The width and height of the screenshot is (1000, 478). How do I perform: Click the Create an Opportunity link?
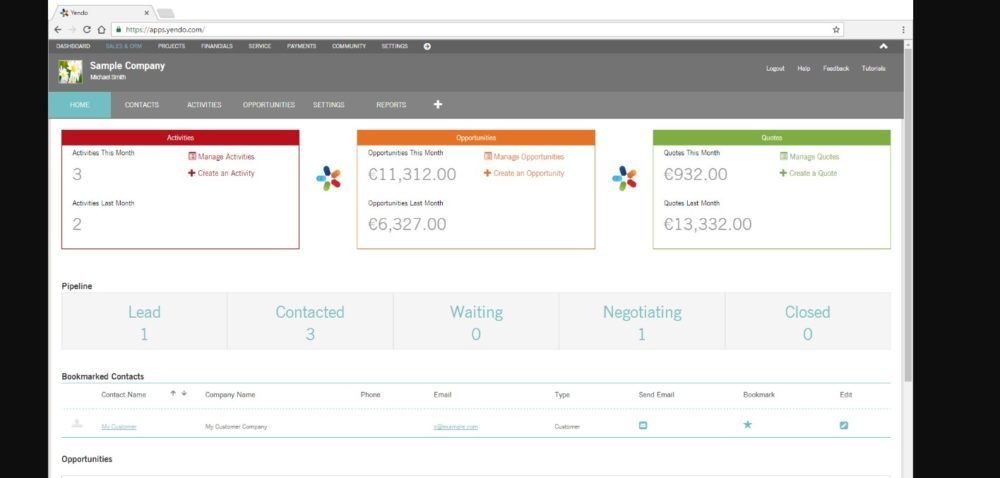(x=528, y=173)
